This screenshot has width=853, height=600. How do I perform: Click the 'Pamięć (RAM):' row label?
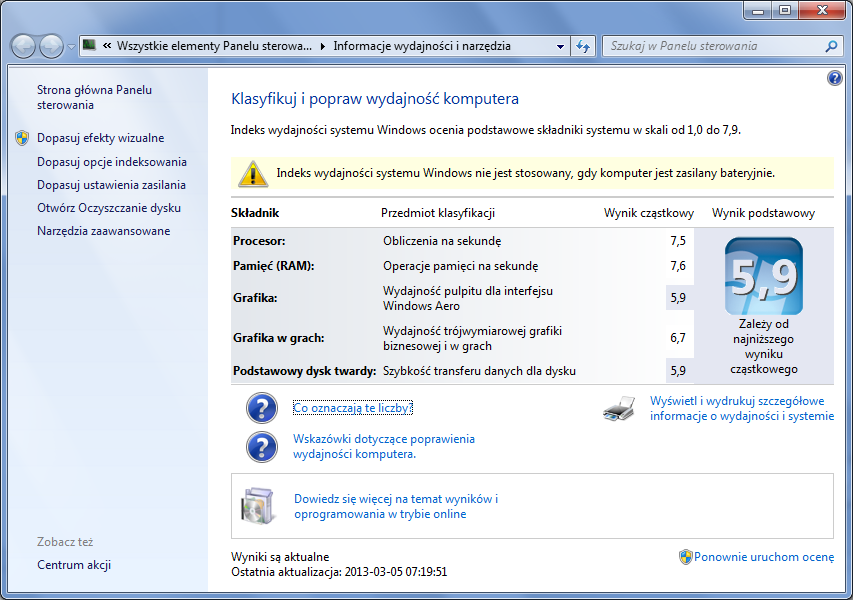coord(274,265)
